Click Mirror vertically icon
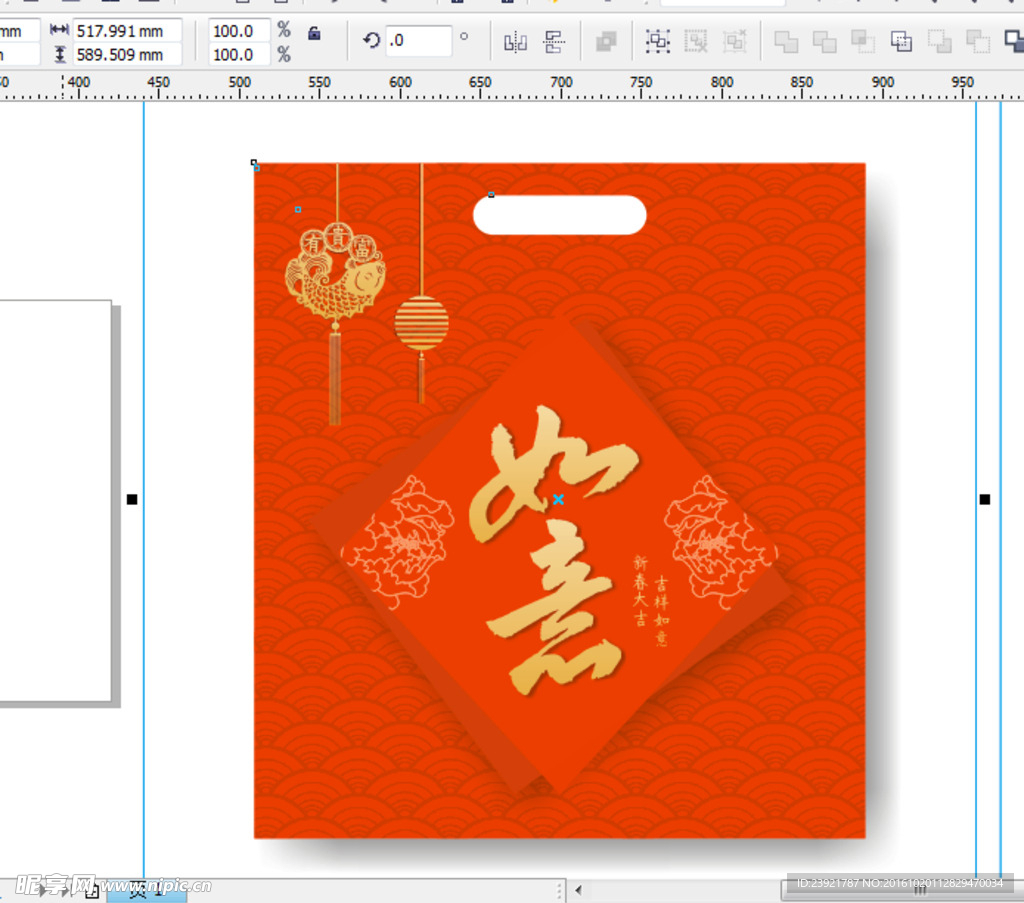1024x903 pixels. 554,42
